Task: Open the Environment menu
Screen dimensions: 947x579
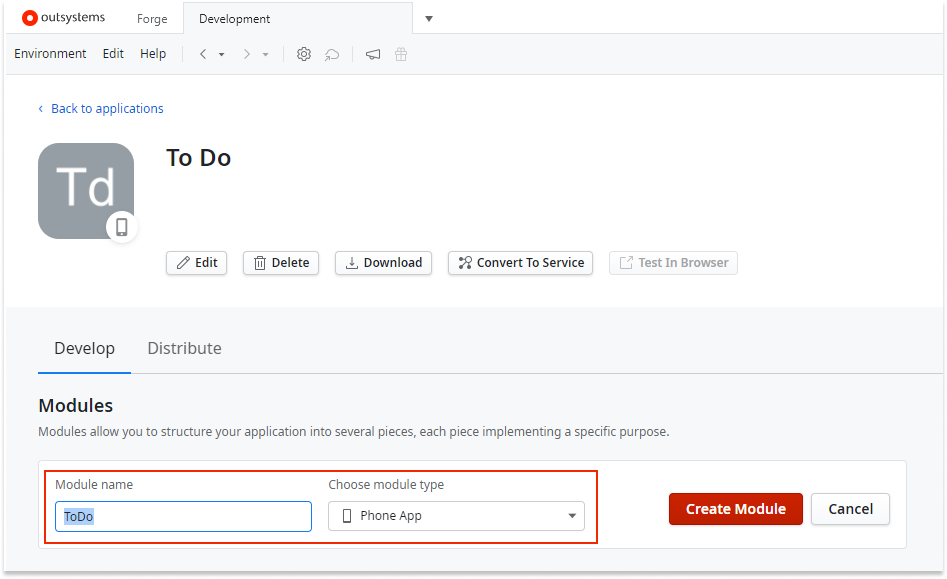Action: (50, 53)
